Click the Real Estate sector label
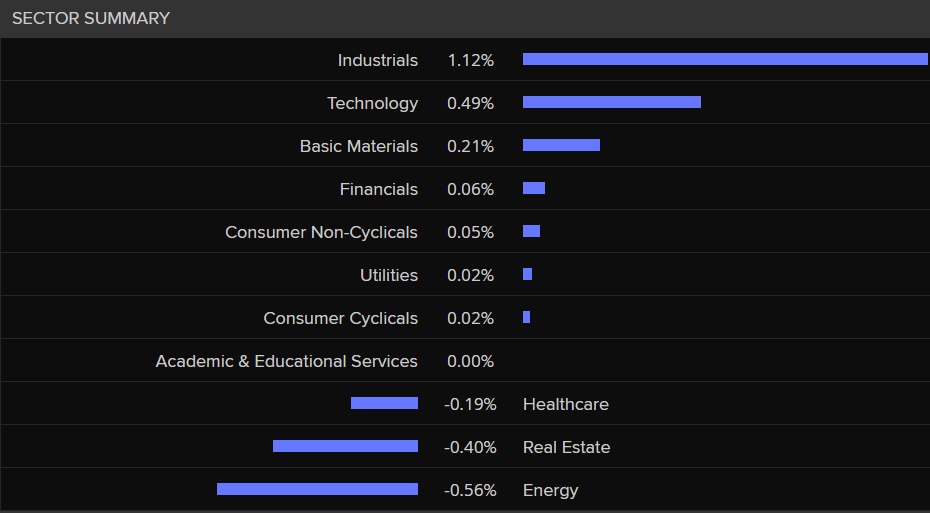 click(566, 447)
